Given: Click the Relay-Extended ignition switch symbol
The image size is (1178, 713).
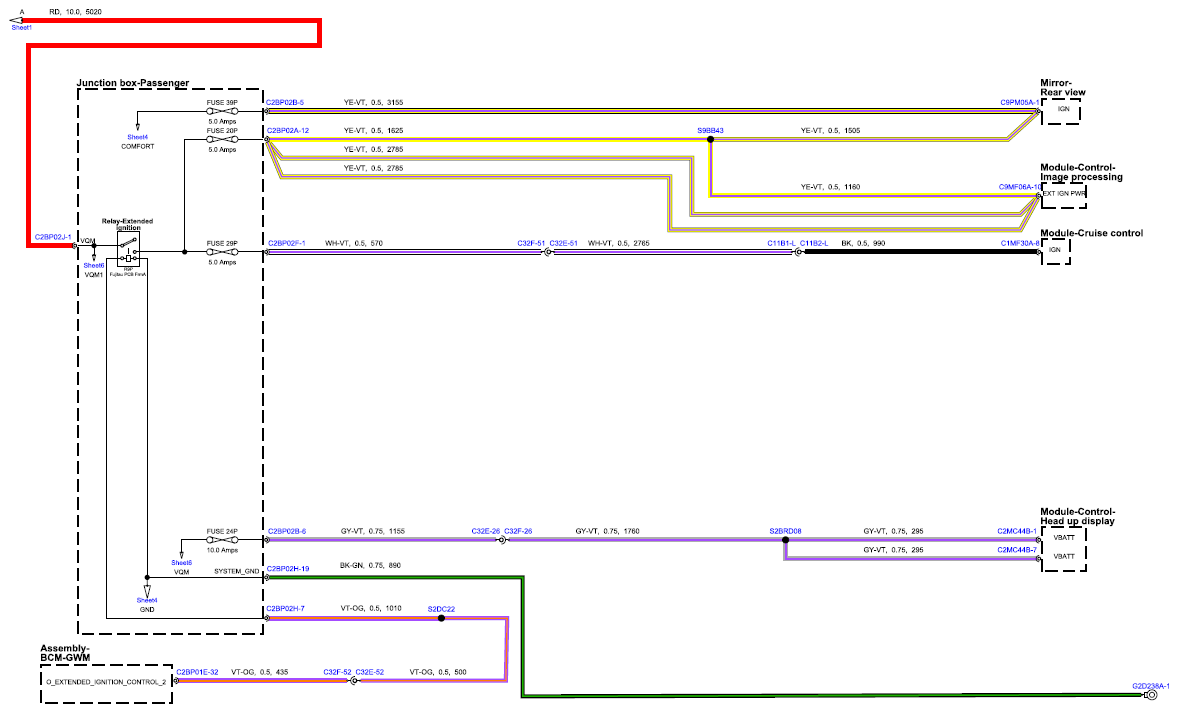Looking at the screenshot, I should pyautogui.click(x=128, y=250).
